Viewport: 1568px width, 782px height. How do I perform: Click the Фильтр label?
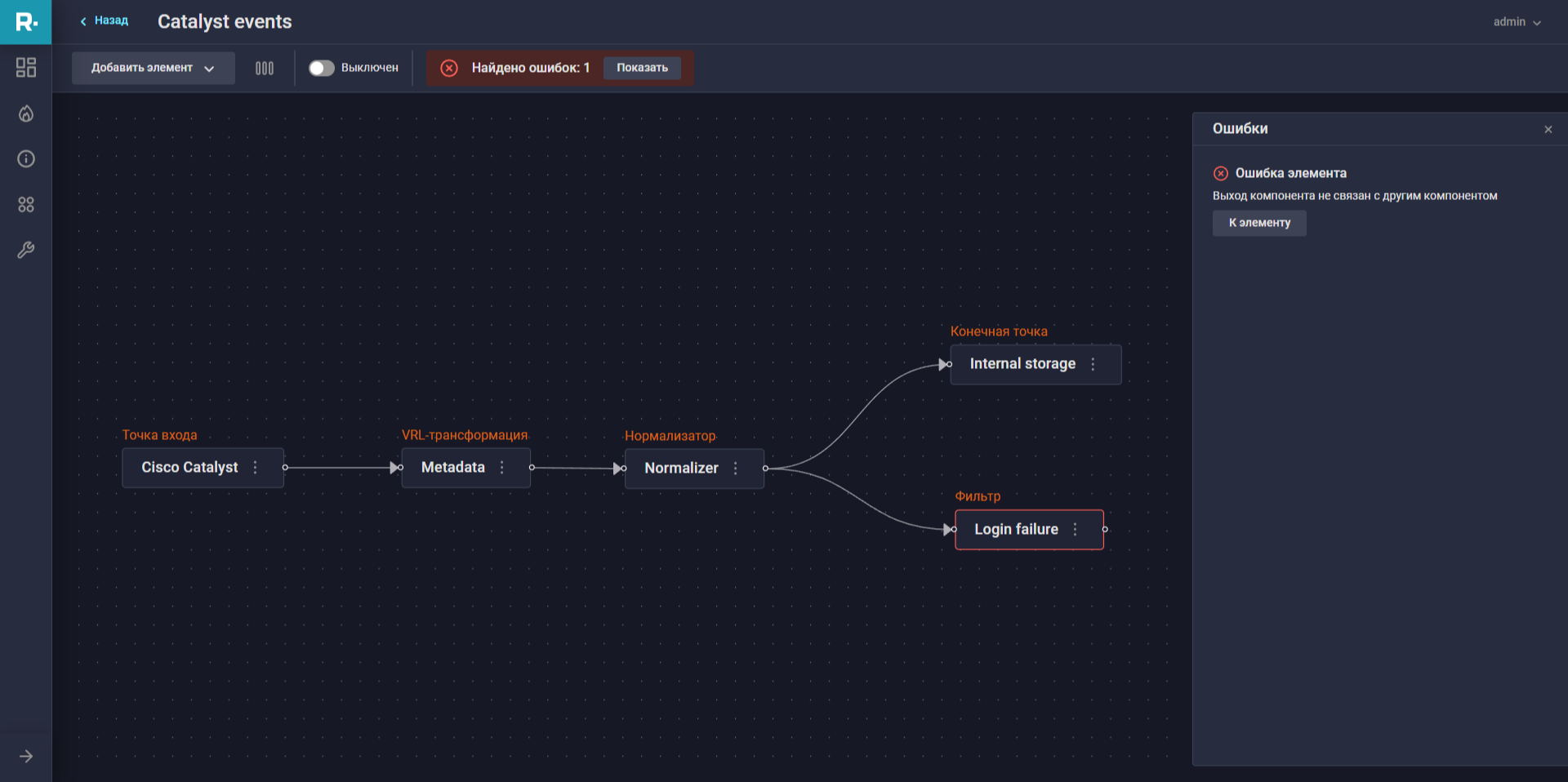978,496
